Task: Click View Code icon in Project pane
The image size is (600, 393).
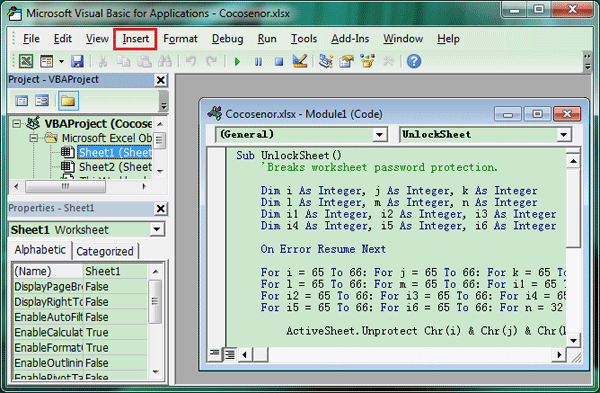Action: [x=21, y=101]
